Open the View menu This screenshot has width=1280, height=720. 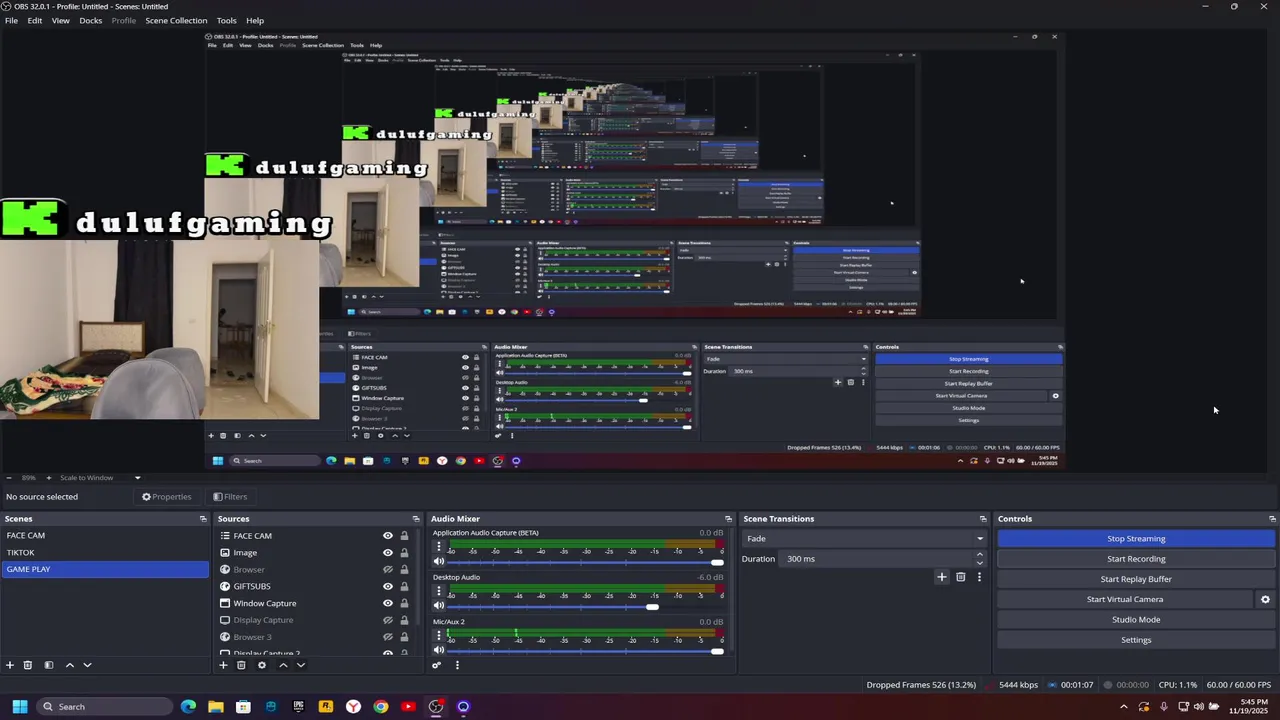click(x=60, y=20)
